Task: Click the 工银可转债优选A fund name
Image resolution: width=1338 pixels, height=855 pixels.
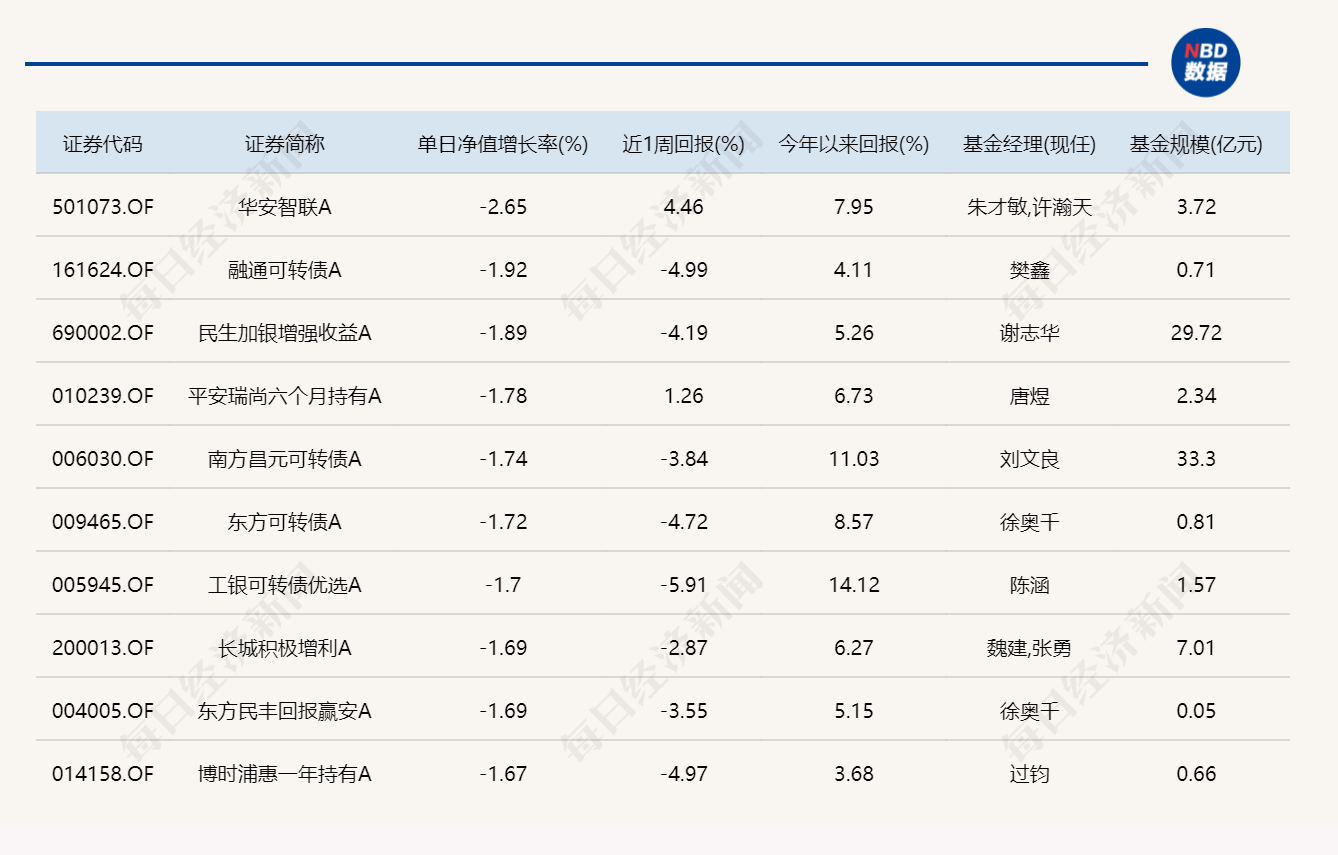Action: 285,585
